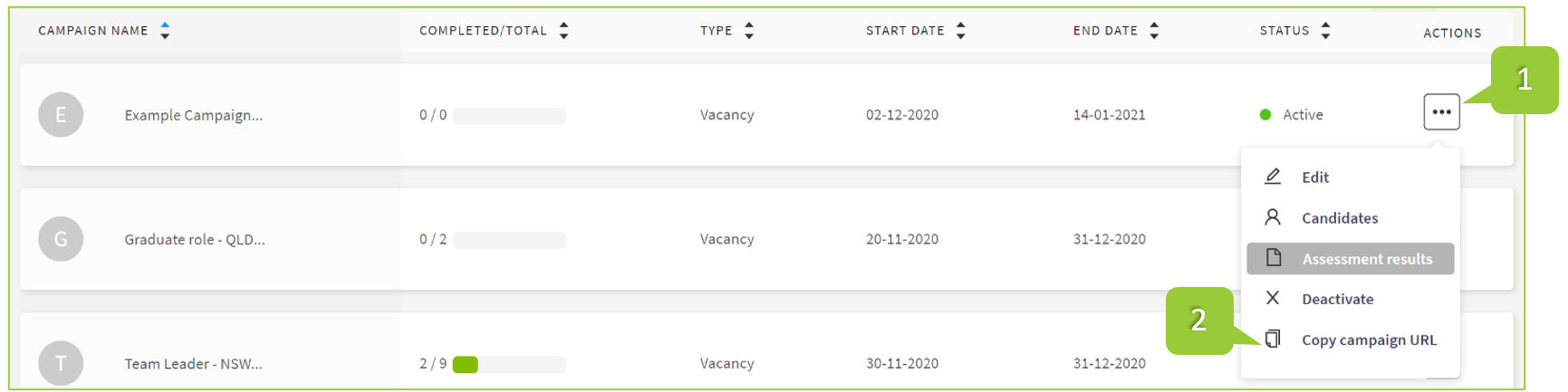The height and width of the screenshot is (392, 1568).
Task: Click the G avatar for Graduate role
Action: pos(61,239)
